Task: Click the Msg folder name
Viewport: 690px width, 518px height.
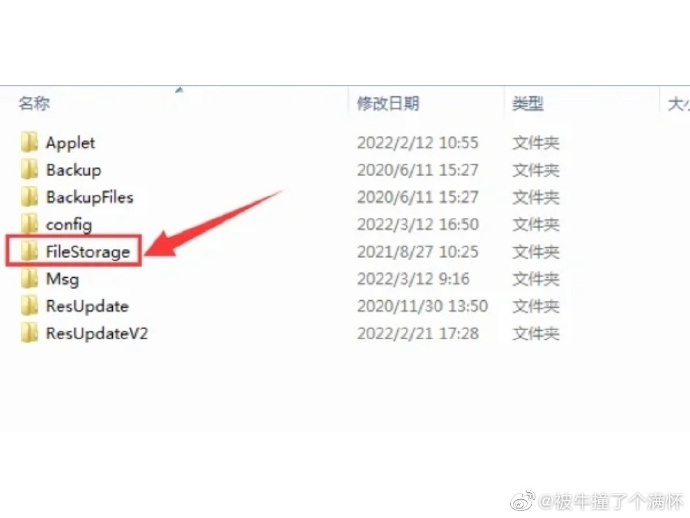Action: click(x=62, y=279)
